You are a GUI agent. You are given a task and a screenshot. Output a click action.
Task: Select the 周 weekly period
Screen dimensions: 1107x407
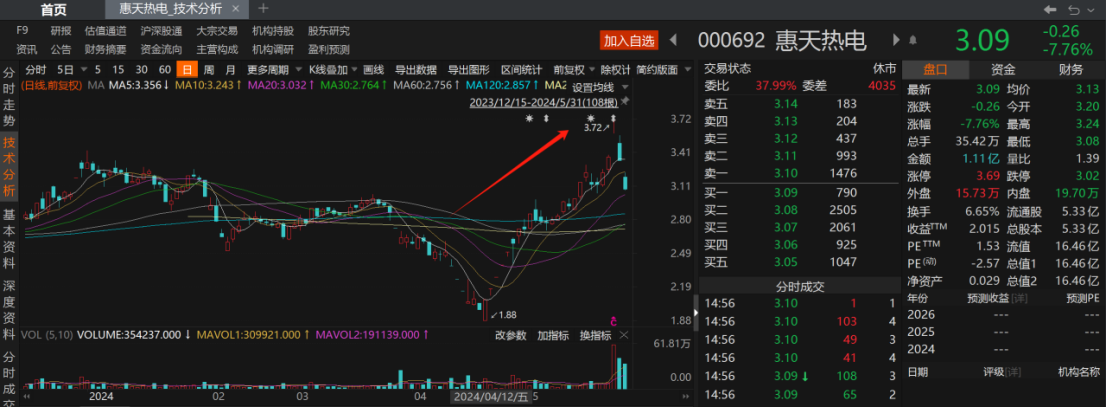(209, 70)
